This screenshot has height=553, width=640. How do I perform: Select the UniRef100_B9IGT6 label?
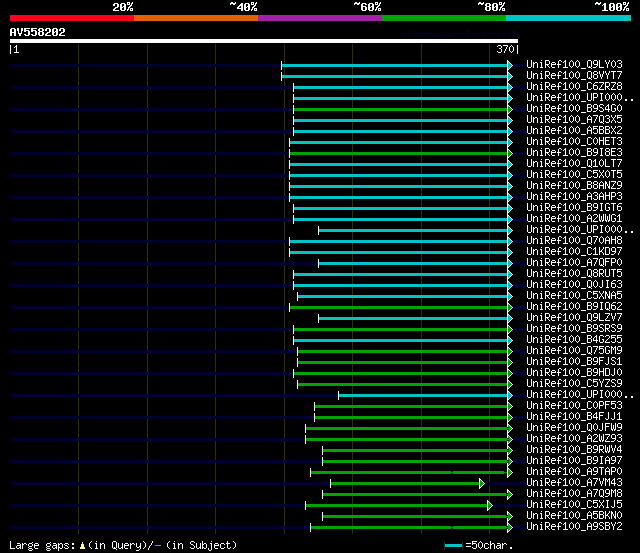coord(574,208)
